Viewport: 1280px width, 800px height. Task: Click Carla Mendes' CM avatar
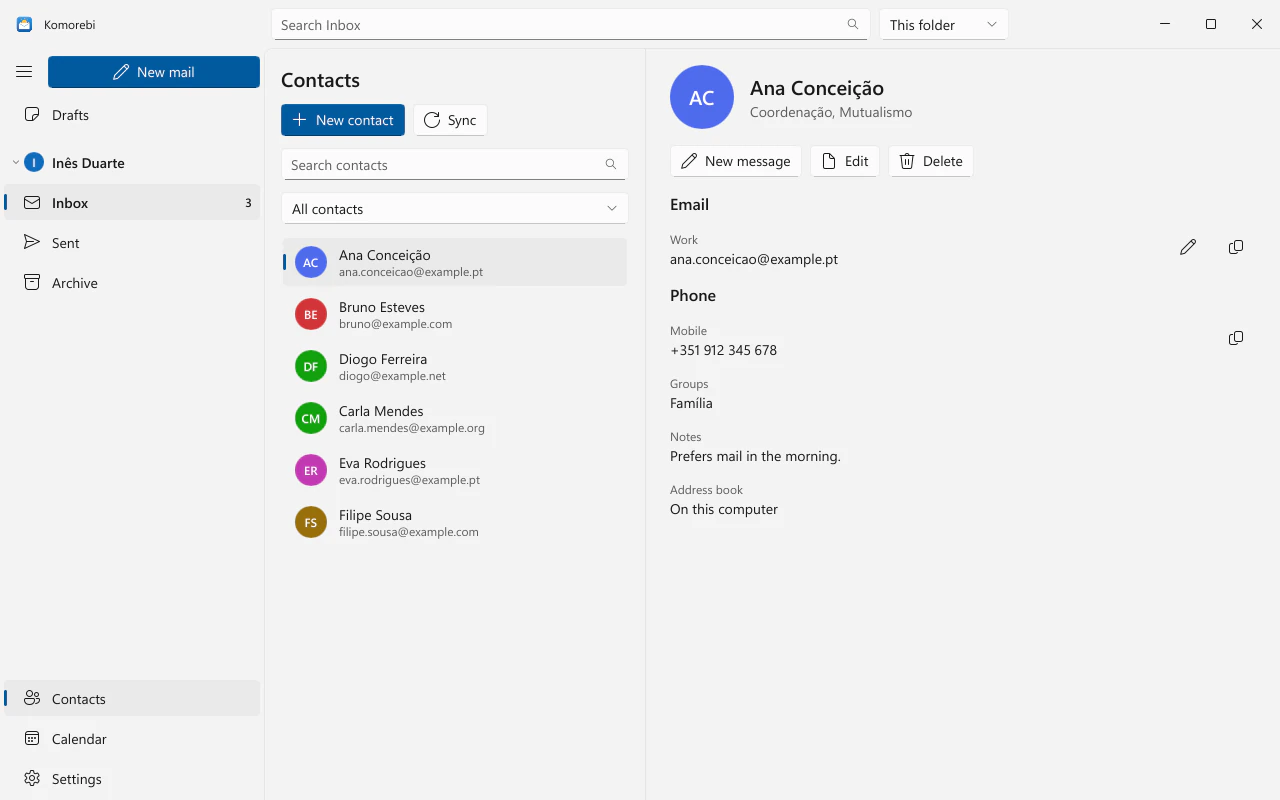(x=311, y=419)
